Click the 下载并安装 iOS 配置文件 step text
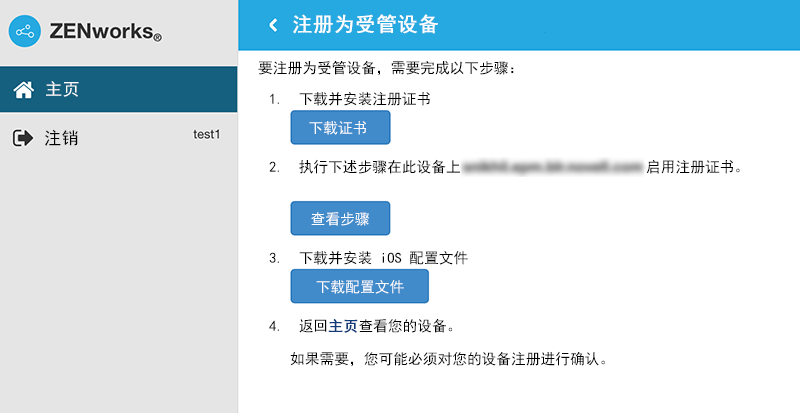 click(x=384, y=258)
